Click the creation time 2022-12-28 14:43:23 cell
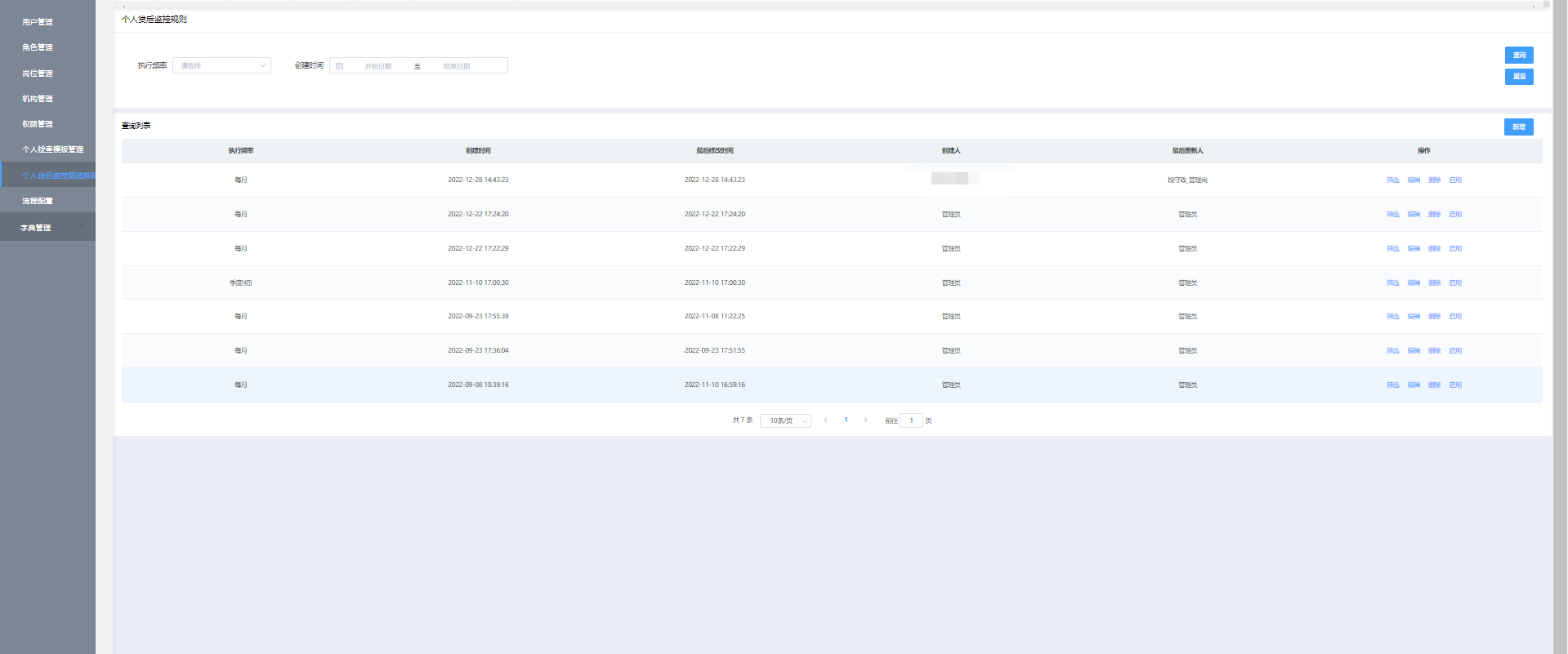The image size is (1568, 654). (x=478, y=180)
